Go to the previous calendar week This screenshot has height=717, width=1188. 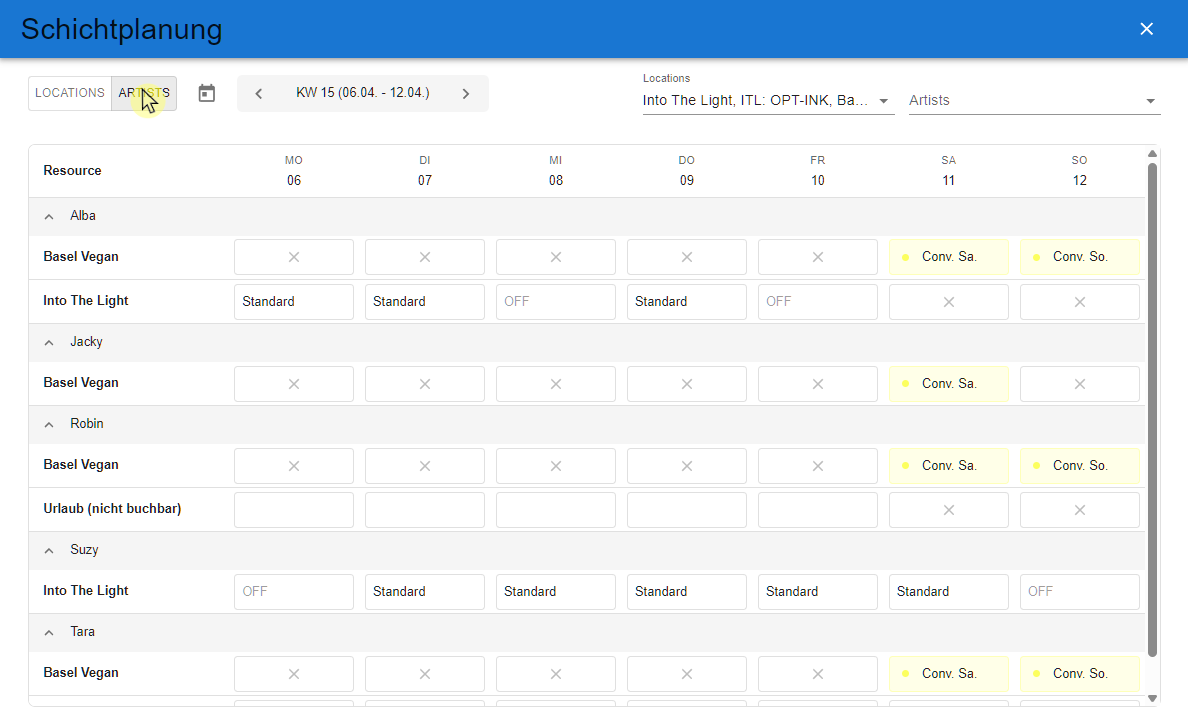pyautogui.click(x=258, y=93)
